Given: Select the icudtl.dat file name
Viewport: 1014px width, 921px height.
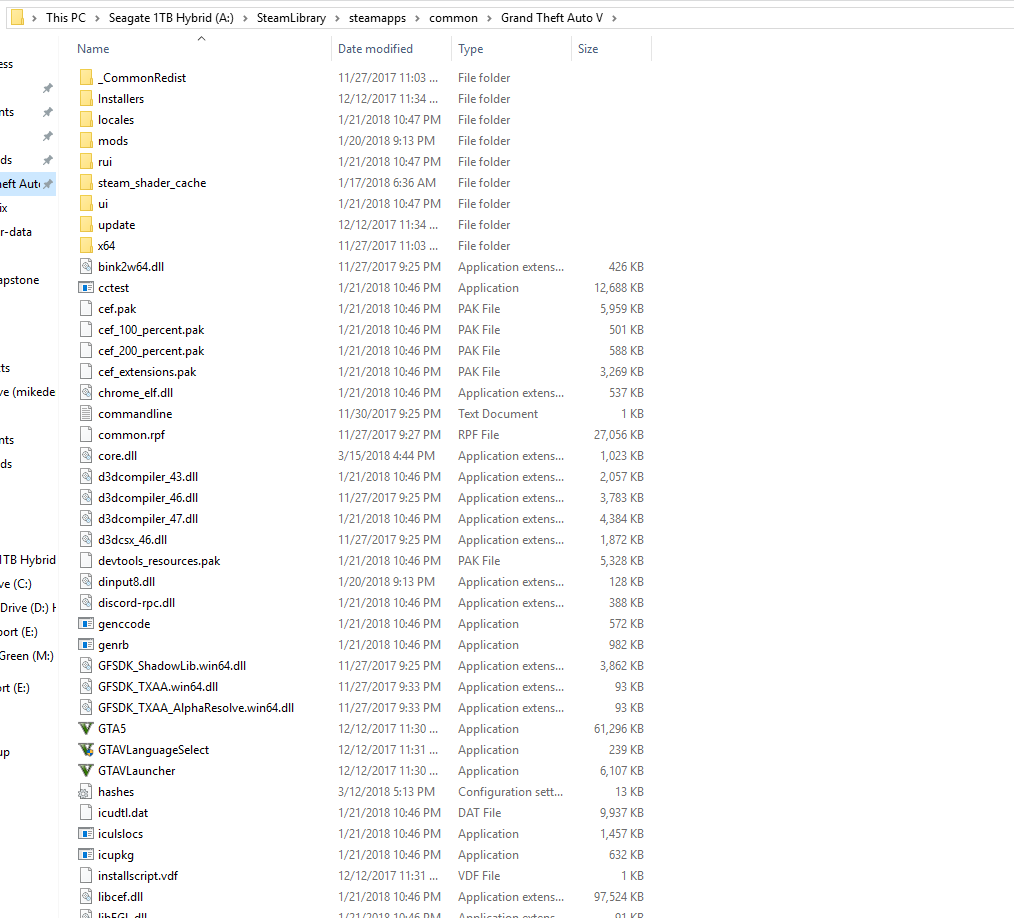Looking at the screenshot, I should tap(123, 812).
